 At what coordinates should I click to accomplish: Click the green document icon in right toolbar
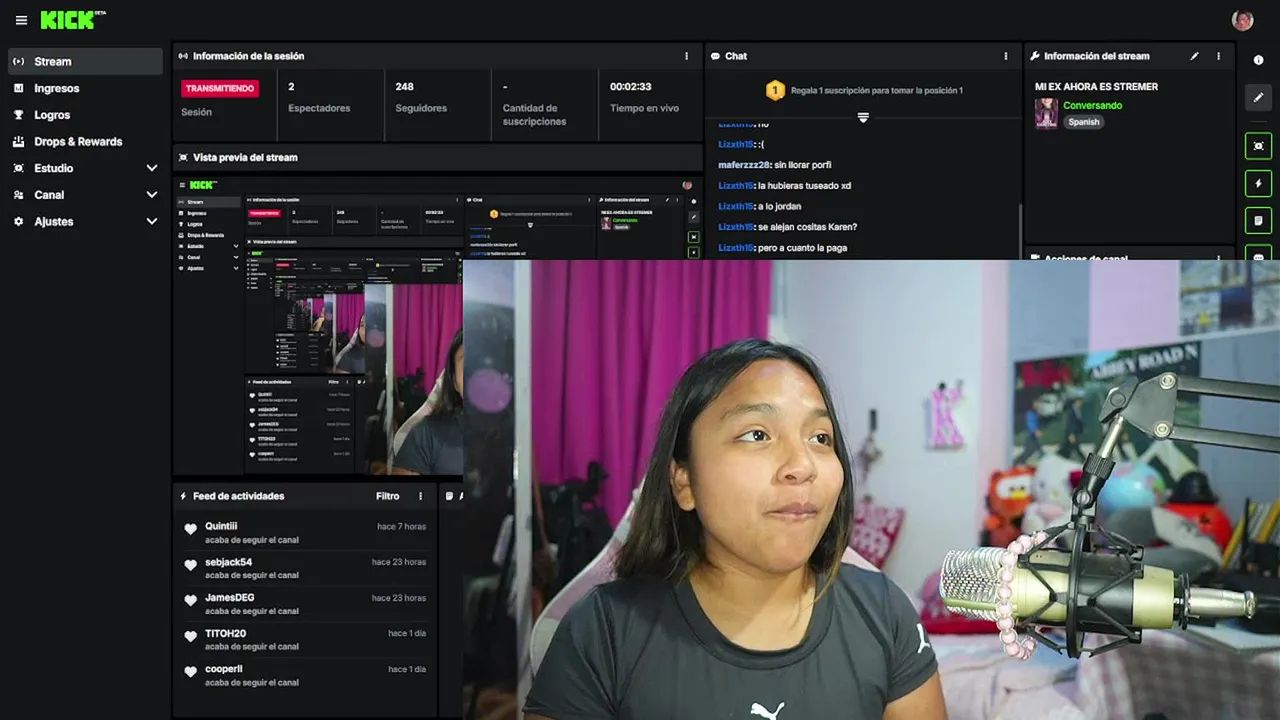click(1258, 220)
